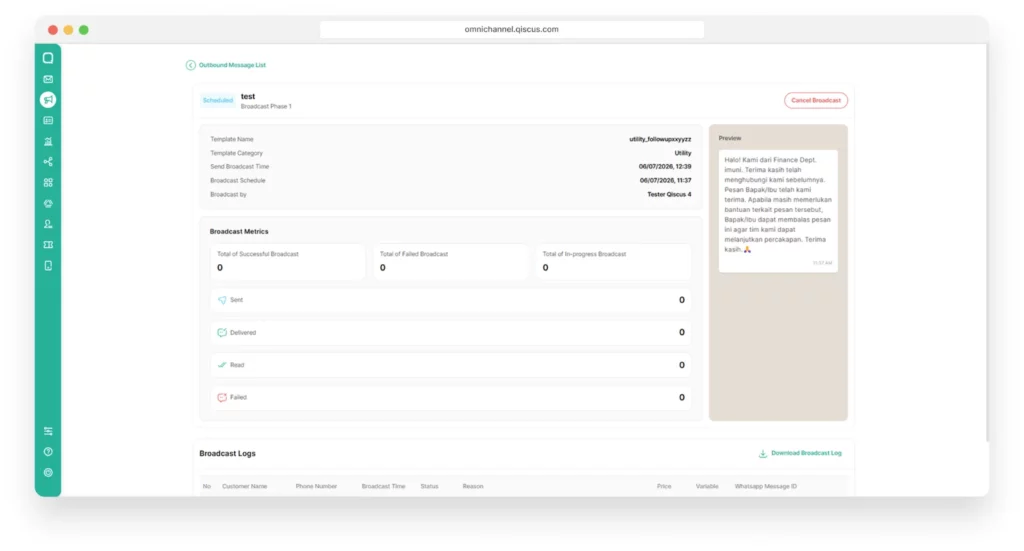Image resolution: width=1024 pixels, height=551 pixels.
Task: Click the red close window button
Action: point(53,30)
